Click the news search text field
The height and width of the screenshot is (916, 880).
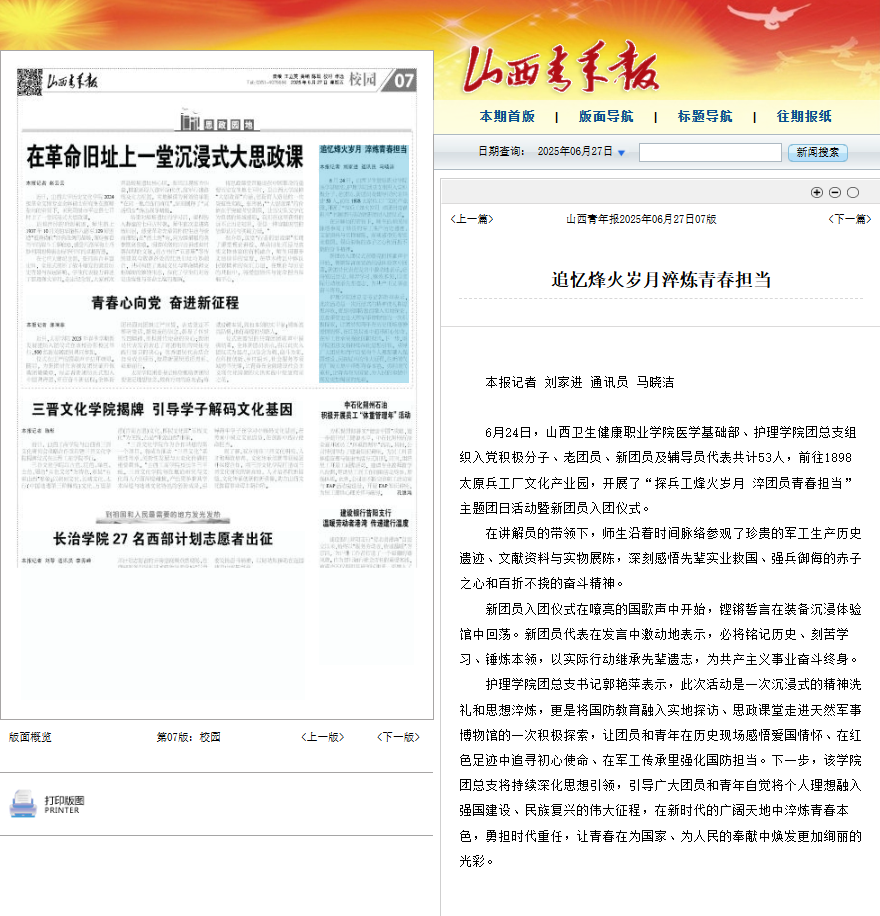[710, 153]
